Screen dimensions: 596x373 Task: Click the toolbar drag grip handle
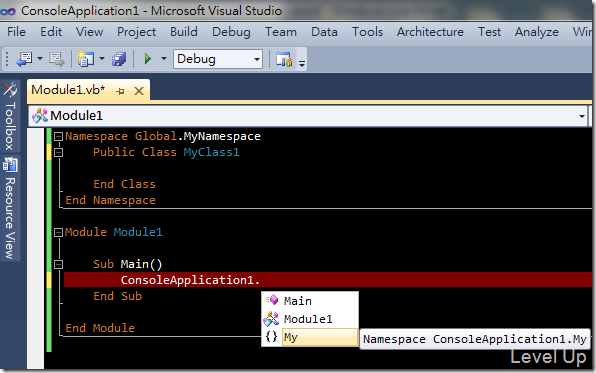click(x=6, y=59)
